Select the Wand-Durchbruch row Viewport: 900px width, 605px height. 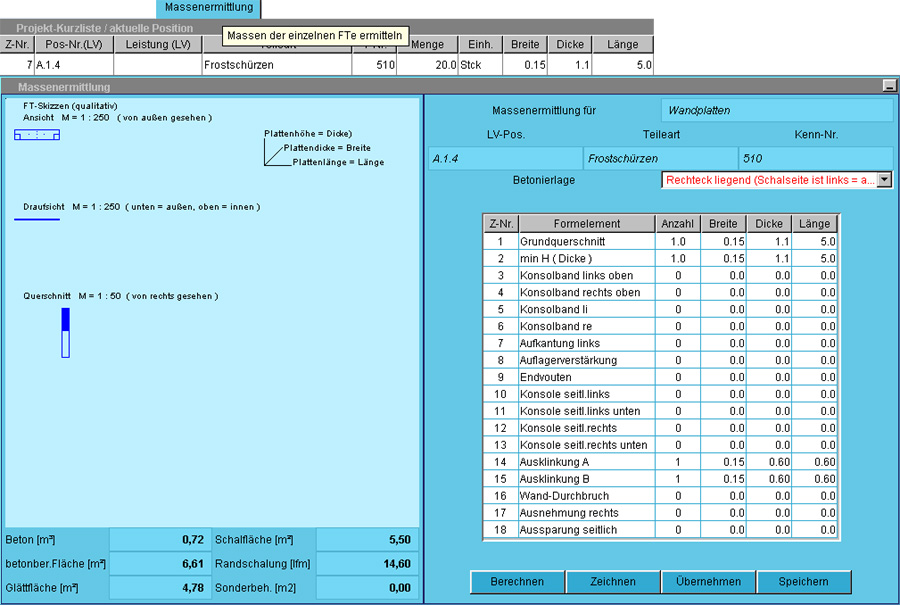[x=661, y=495]
